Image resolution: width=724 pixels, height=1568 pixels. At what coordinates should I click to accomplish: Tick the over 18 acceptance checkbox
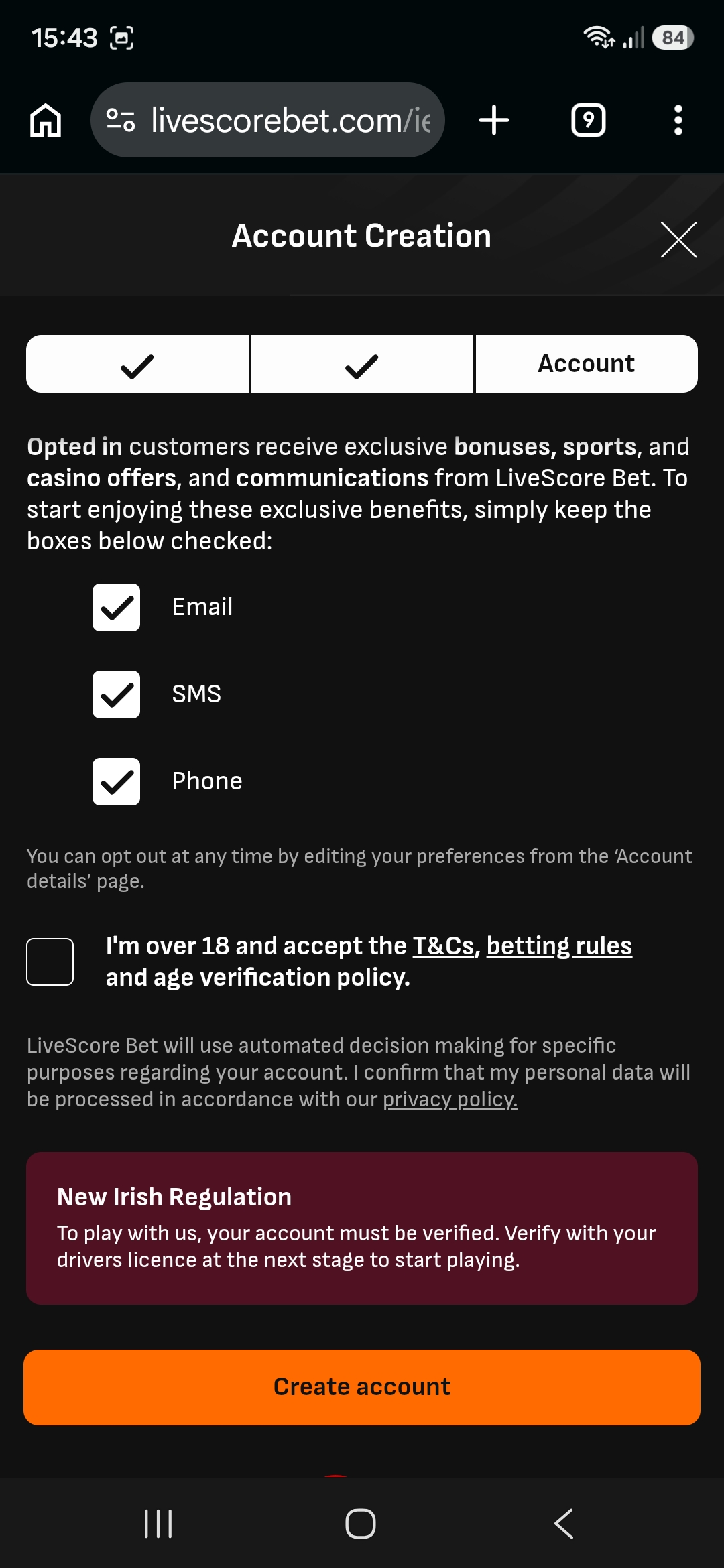click(50, 962)
